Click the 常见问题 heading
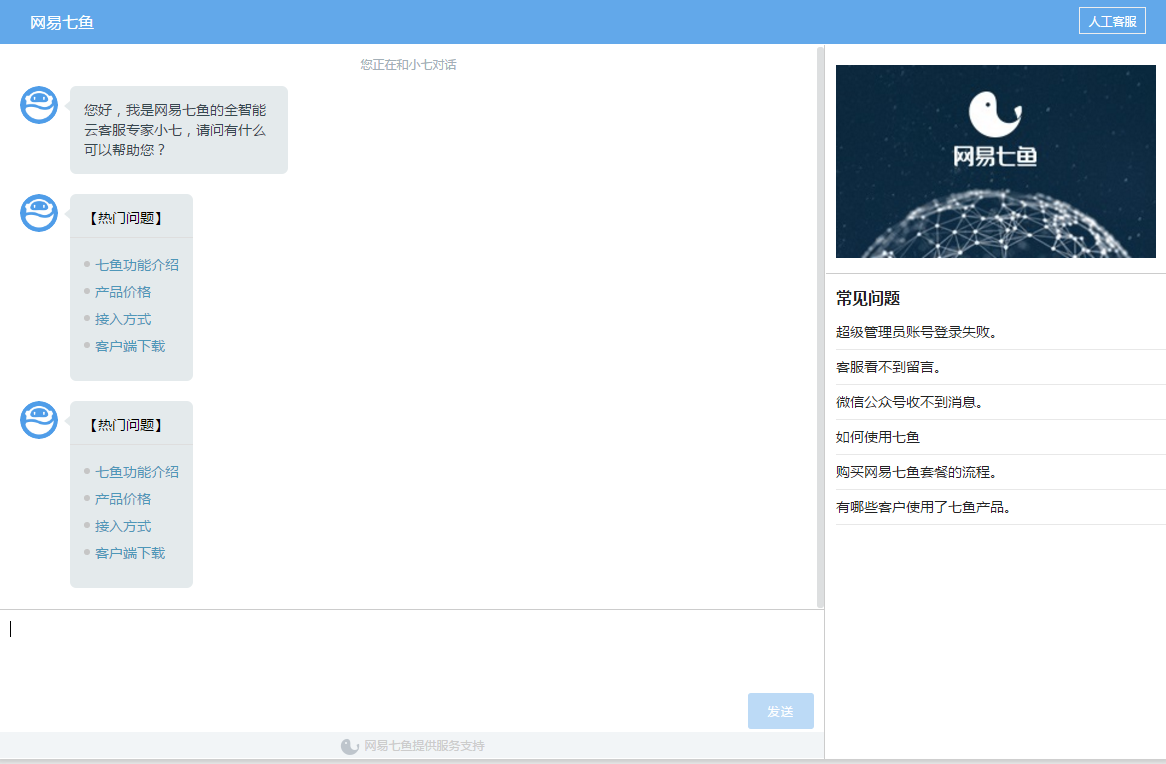Image resolution: width=1166 pixels, height=764 pixels. click(x=868, y=298)
